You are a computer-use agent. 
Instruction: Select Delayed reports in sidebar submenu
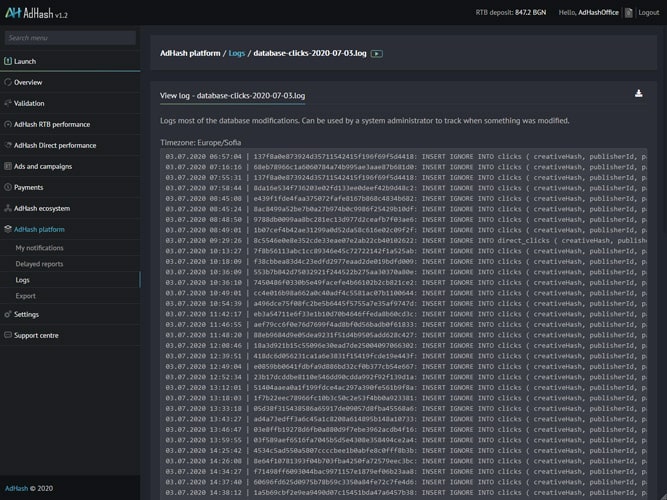(39, 264)
